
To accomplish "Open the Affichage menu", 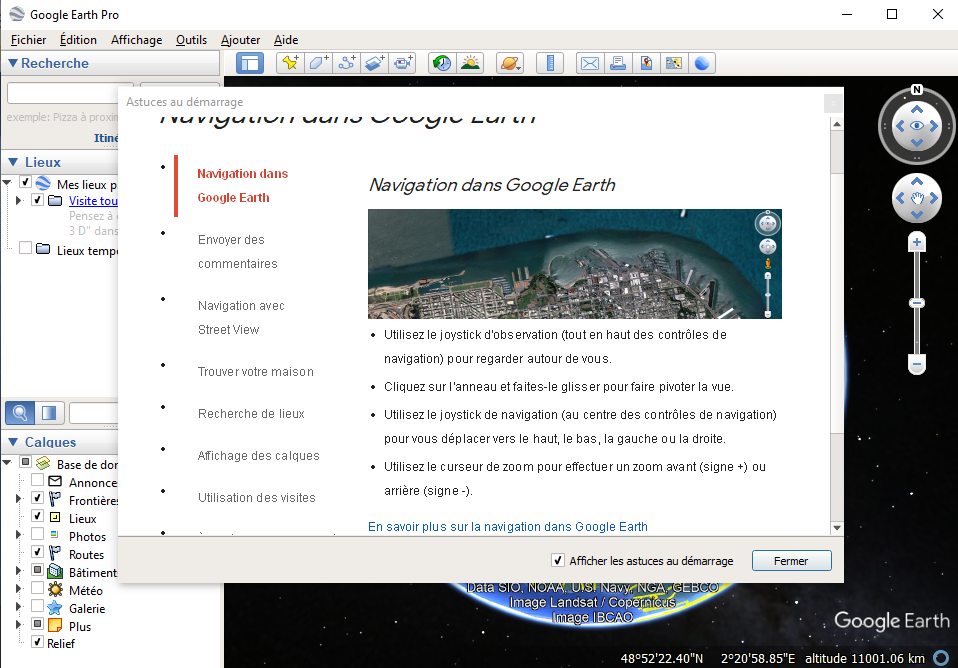I will point(136,40).
